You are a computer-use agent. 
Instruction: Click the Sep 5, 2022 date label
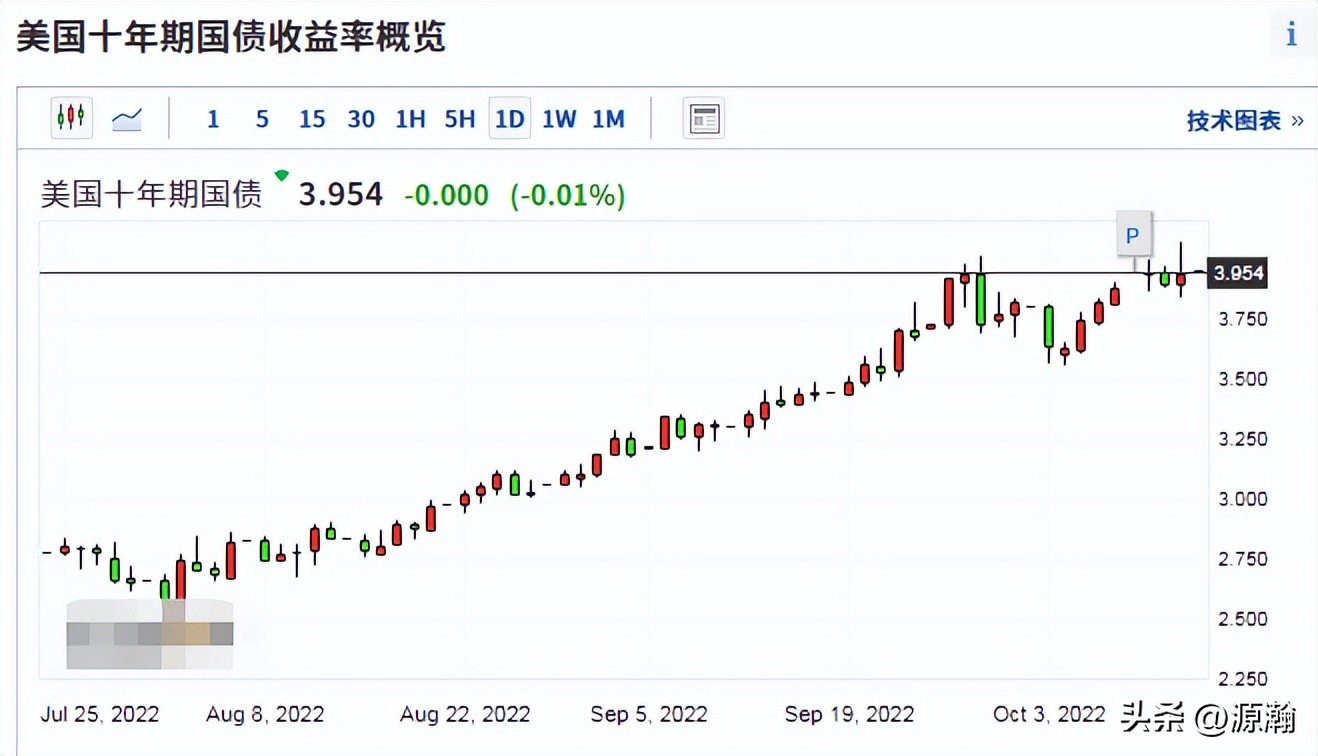(649, 714)
